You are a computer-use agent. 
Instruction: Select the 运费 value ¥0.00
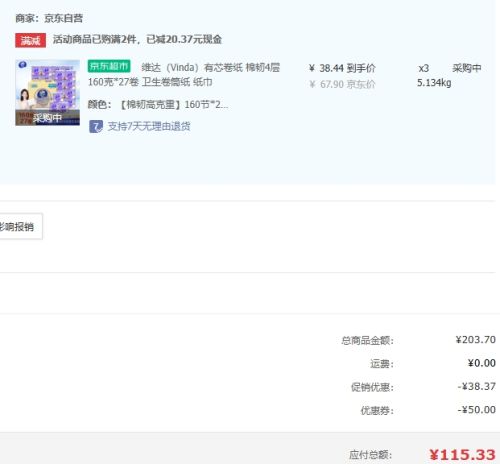pos(481,363)
